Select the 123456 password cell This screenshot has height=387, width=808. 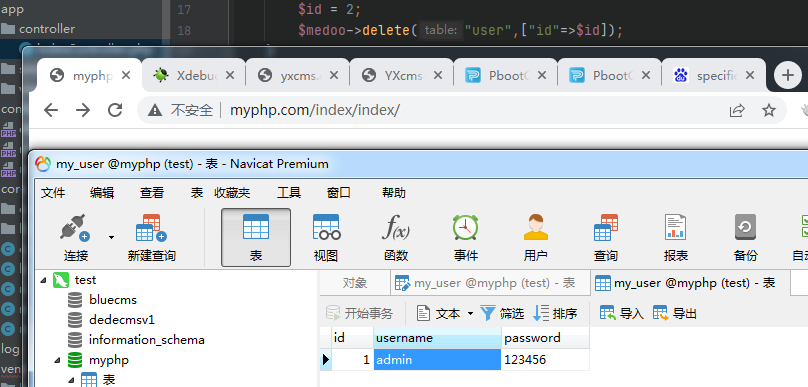tap(545, 359)
